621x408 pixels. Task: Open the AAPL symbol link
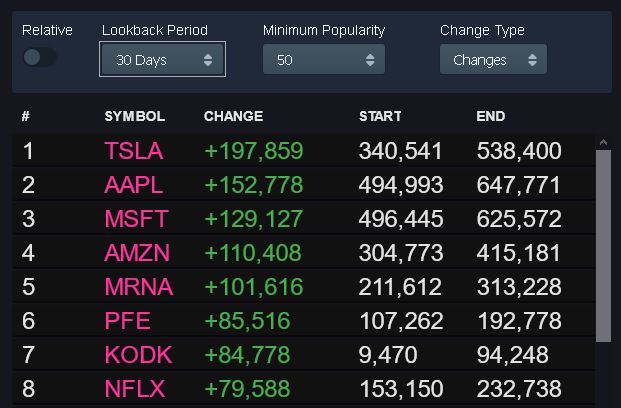point(133,185)
